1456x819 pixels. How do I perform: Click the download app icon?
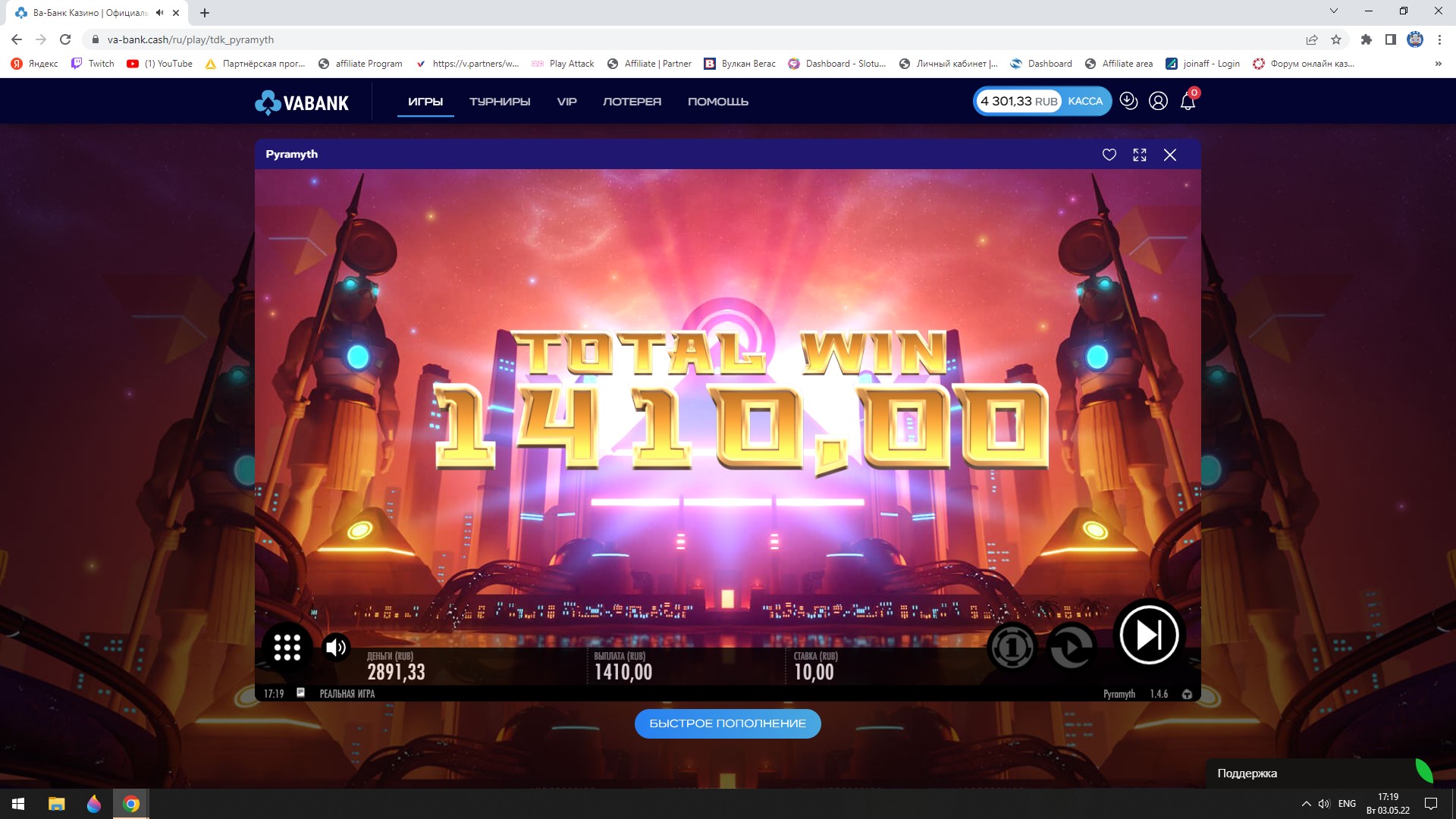coord(1128,101)
